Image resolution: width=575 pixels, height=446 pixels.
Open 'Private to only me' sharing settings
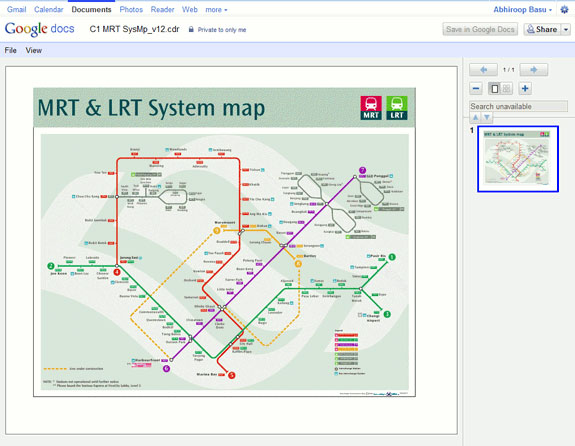221,30
